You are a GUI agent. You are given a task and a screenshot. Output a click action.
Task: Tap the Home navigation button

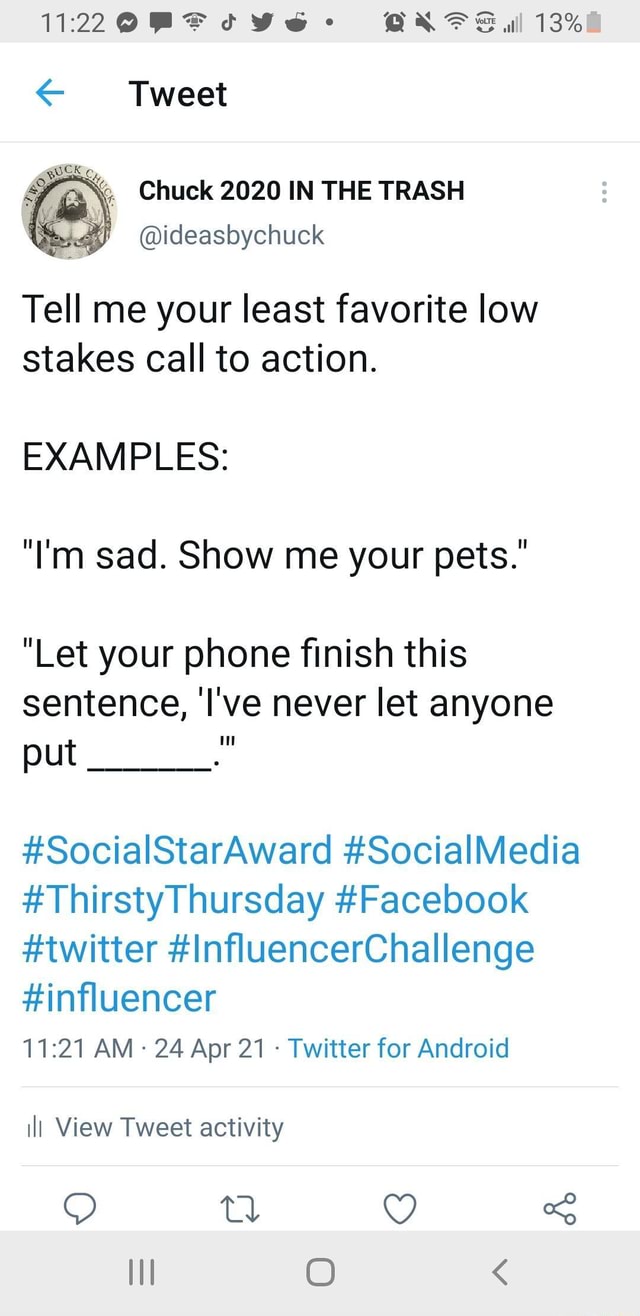(320, 1272)
